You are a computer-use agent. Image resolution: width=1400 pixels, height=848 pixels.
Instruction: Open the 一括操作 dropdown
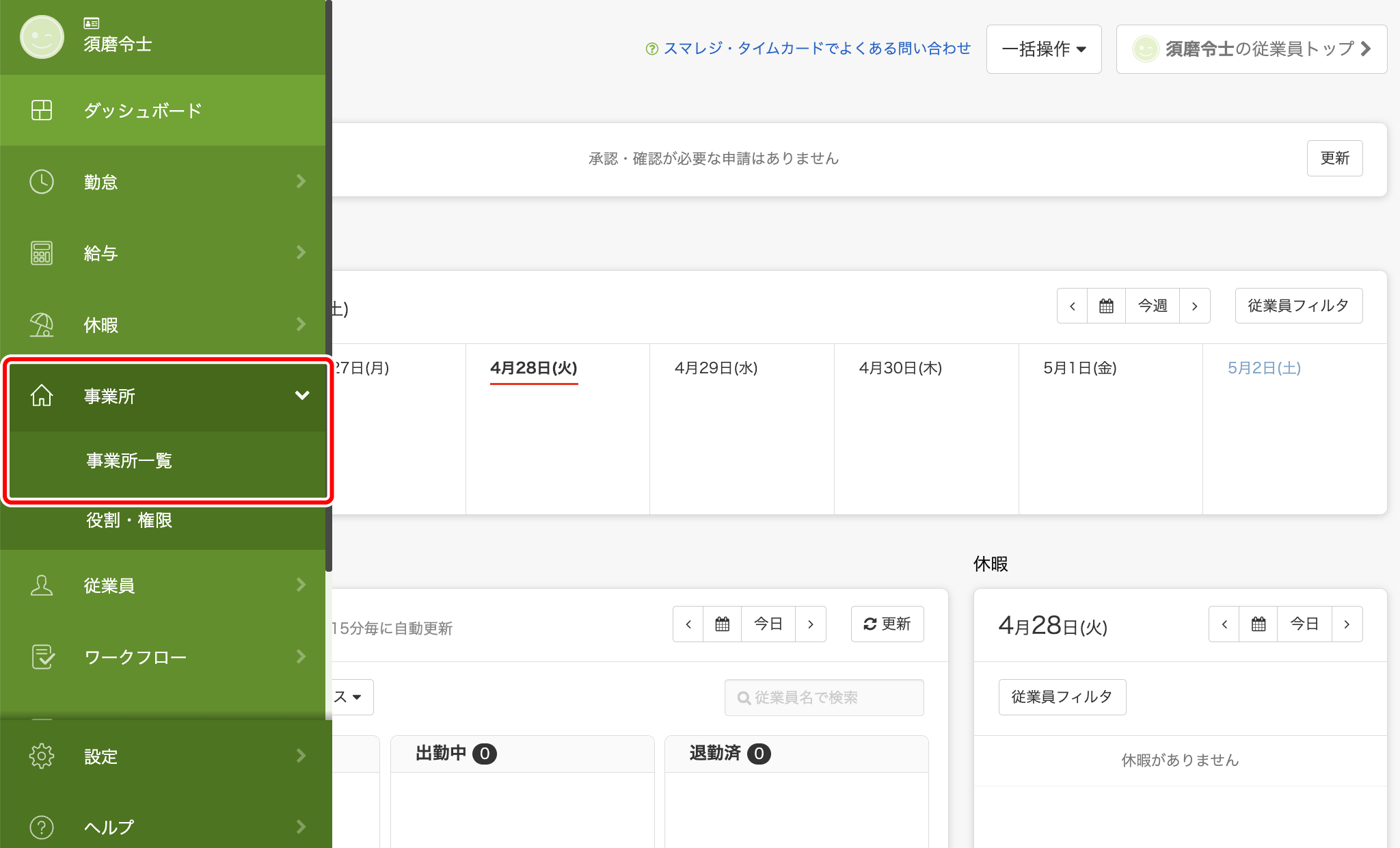pos(1044,49)
